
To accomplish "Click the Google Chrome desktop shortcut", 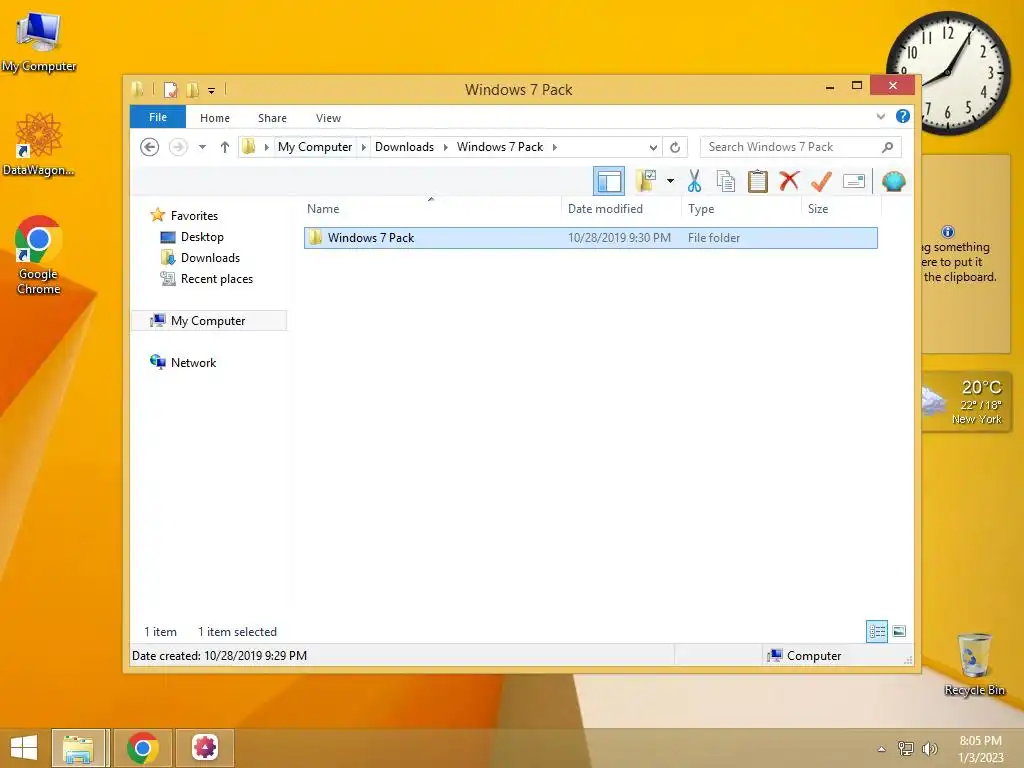I will [x=39, y=255].
